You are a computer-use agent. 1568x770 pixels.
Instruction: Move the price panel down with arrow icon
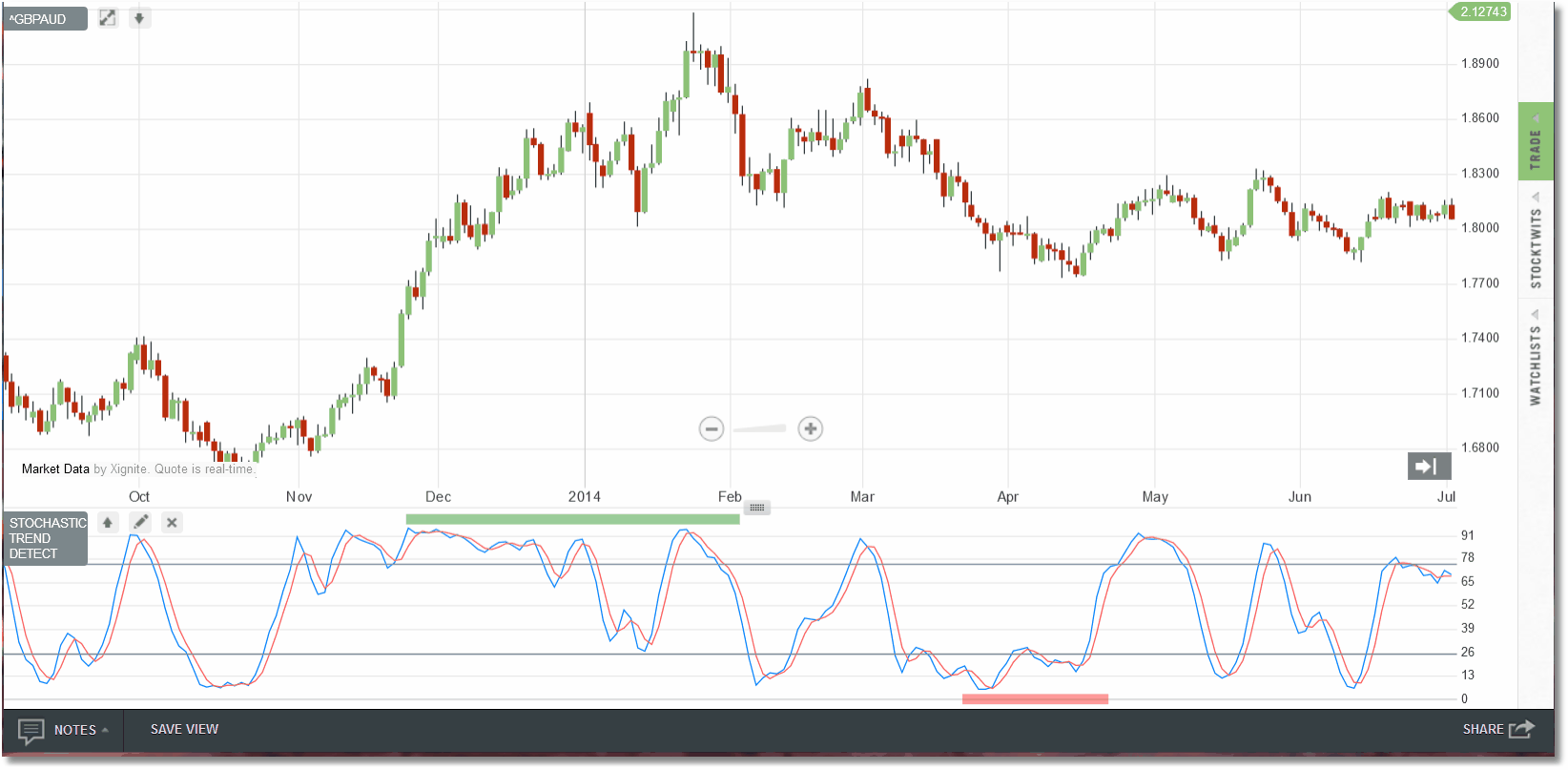(x=139, y=18)
